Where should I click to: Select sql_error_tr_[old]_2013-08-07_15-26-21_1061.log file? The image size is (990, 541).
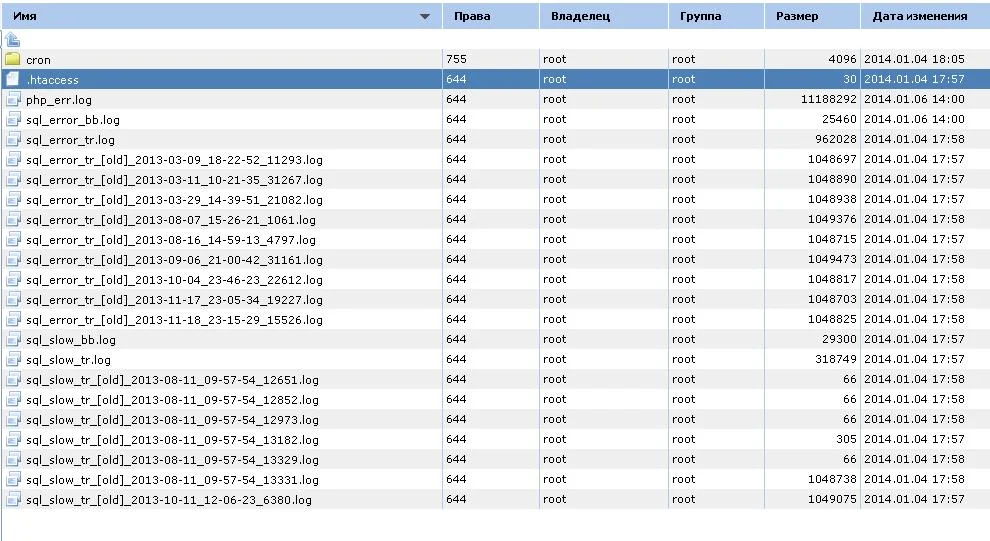170,220
